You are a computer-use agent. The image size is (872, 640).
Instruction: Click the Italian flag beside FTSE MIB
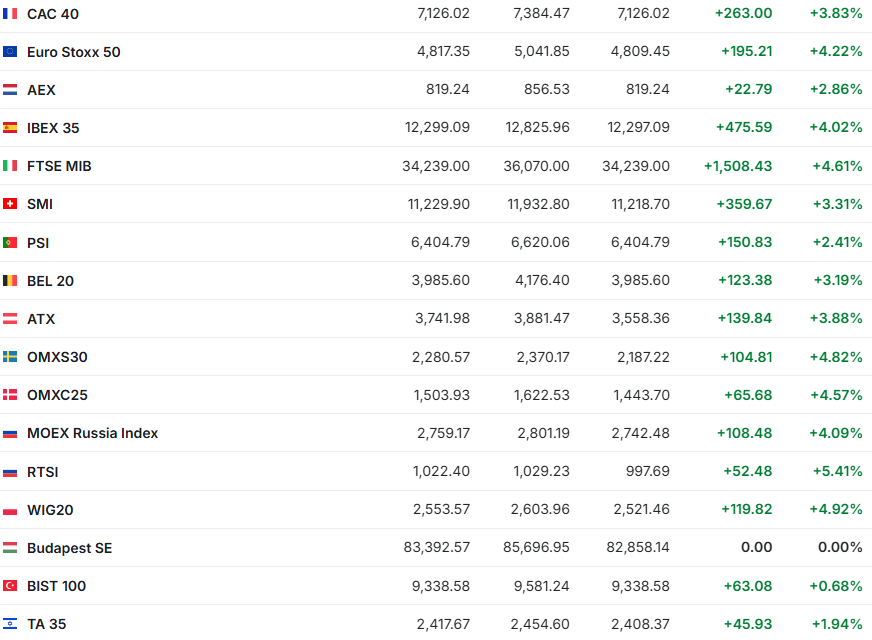pos(10,166)
